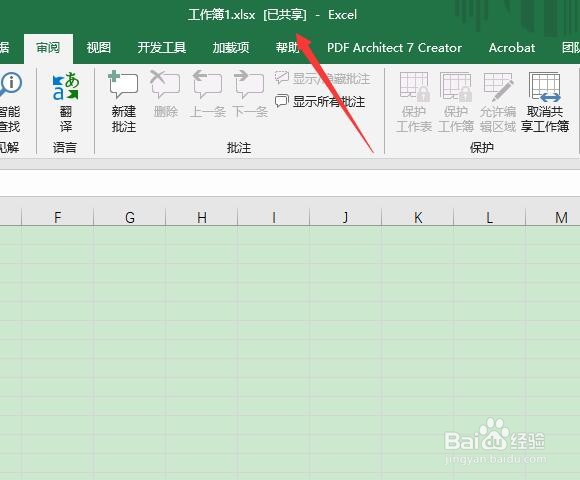Viewport: 580px width, 480px height.
Task: Select column J header
Action: coord(345,217)
